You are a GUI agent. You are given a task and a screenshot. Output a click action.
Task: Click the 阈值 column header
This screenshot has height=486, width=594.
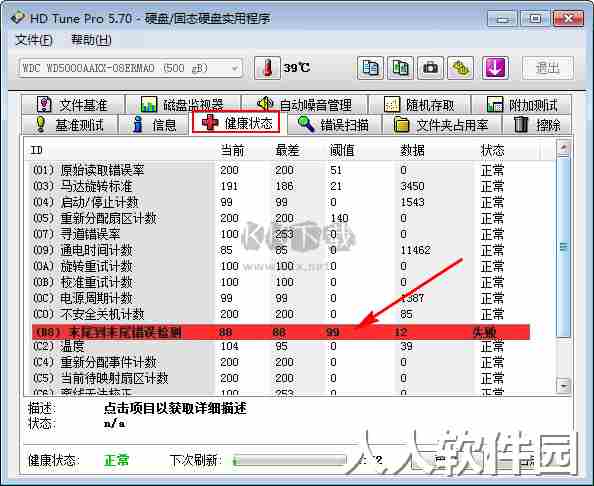click(342, 150)
